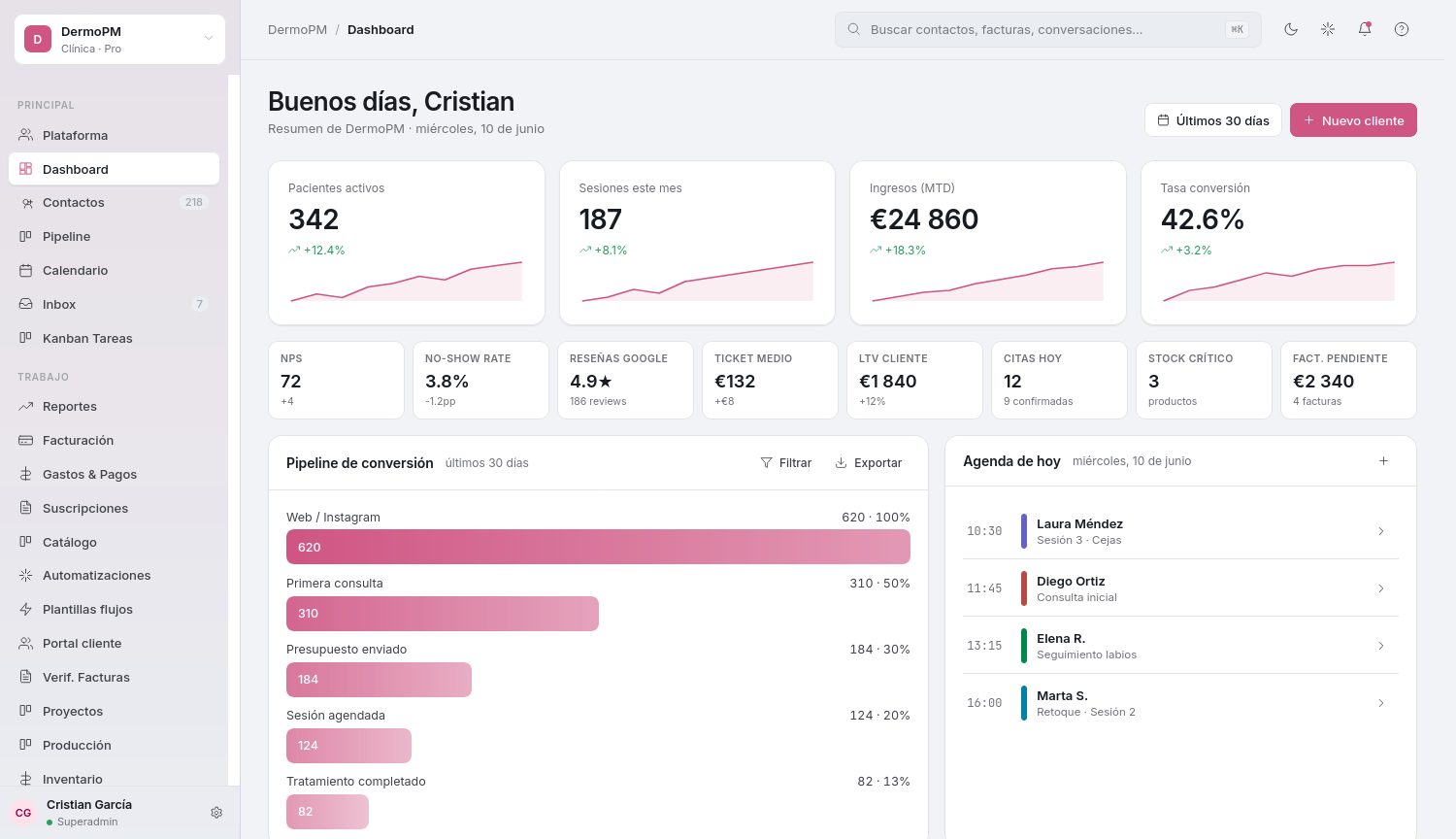Image resolution: width=1456 pixels, height=839 pixels.
Task: Click the Plantillas flujos lightning icon
Action: click(26, 609)
